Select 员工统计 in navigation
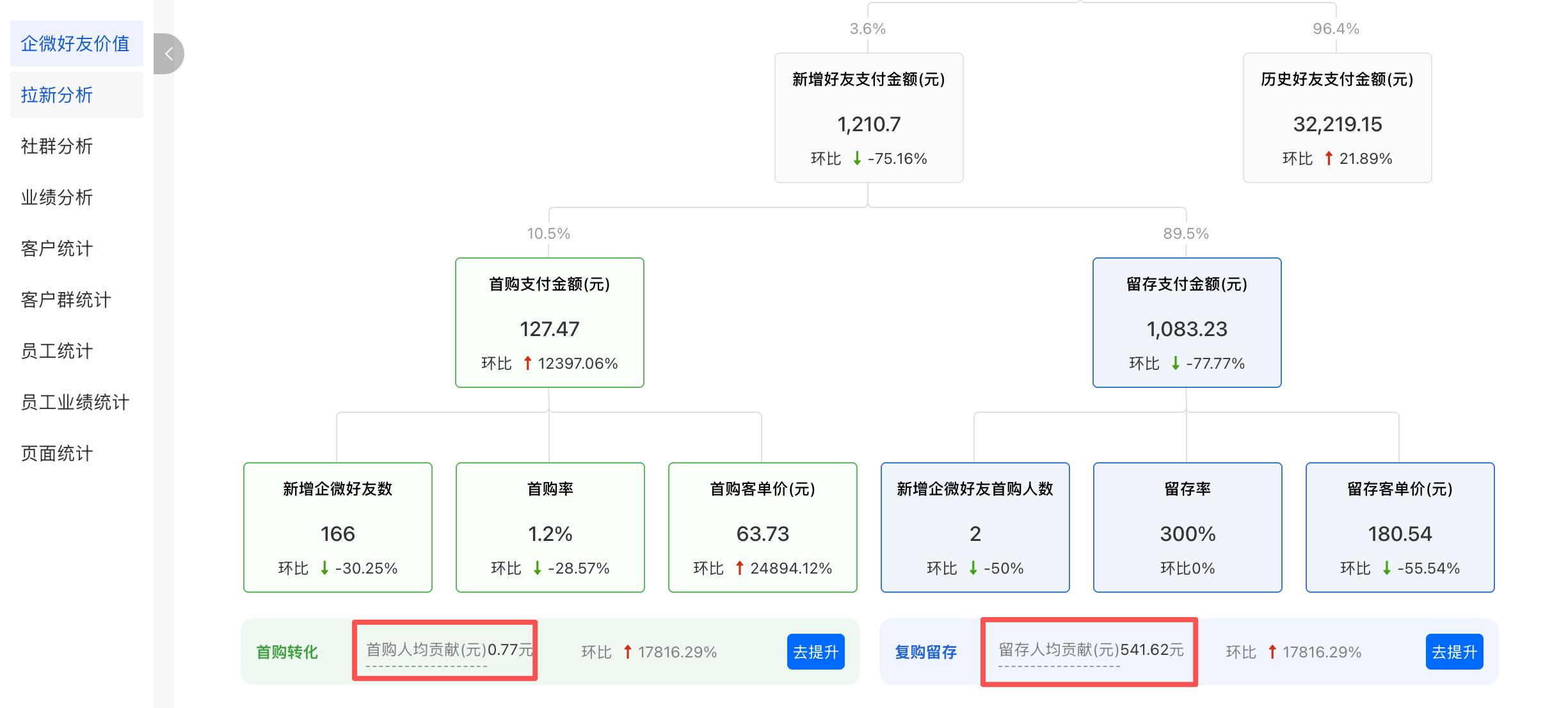 (x=57, y=351)
